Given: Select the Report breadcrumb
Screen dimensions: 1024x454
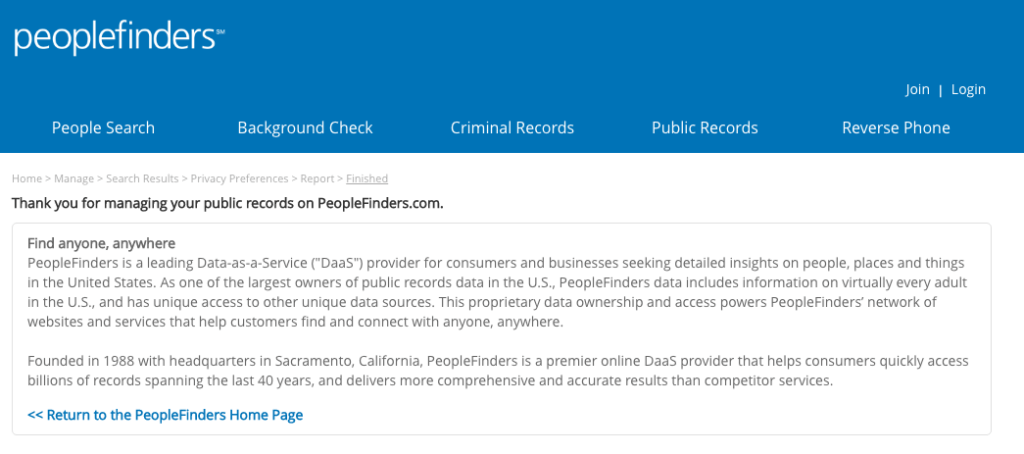Looking at the screenshot, I should click(x=317, y=179).
